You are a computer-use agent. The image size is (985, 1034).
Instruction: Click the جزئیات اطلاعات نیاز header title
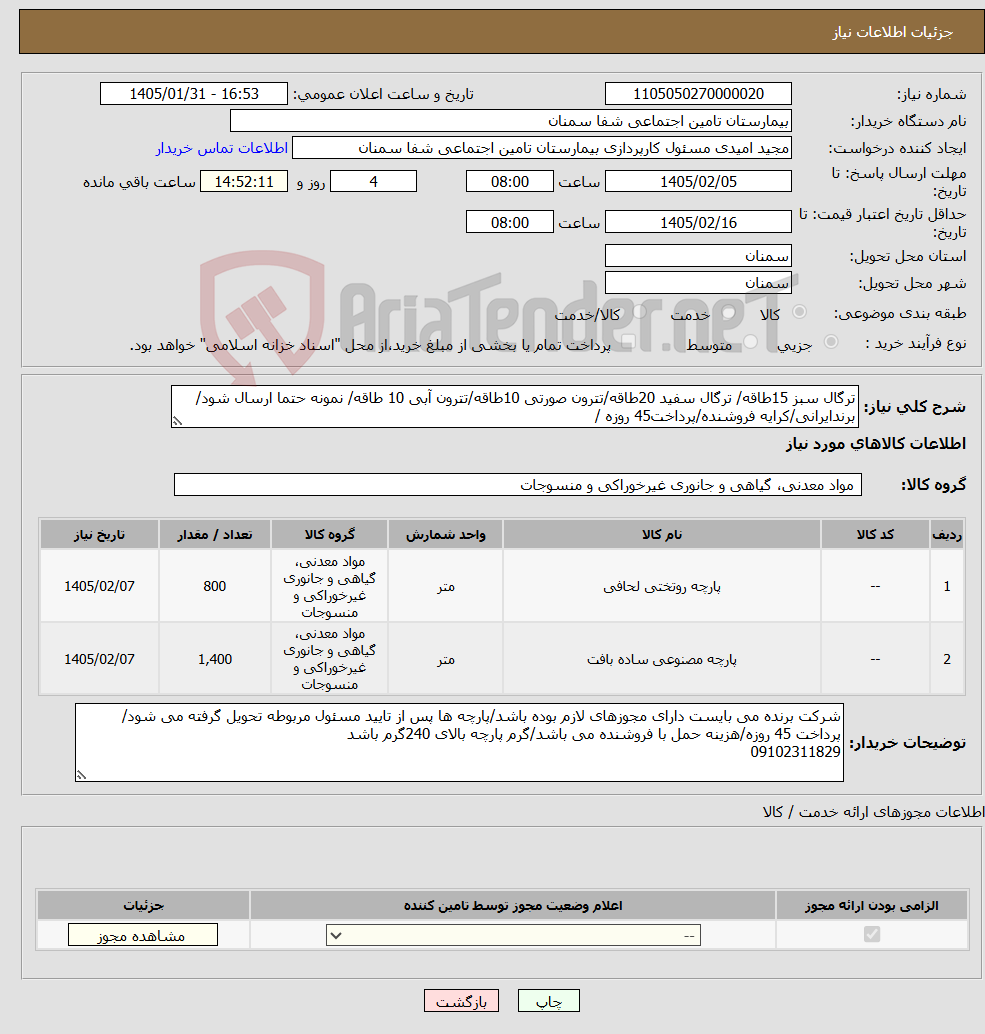(x=893, y=32)
